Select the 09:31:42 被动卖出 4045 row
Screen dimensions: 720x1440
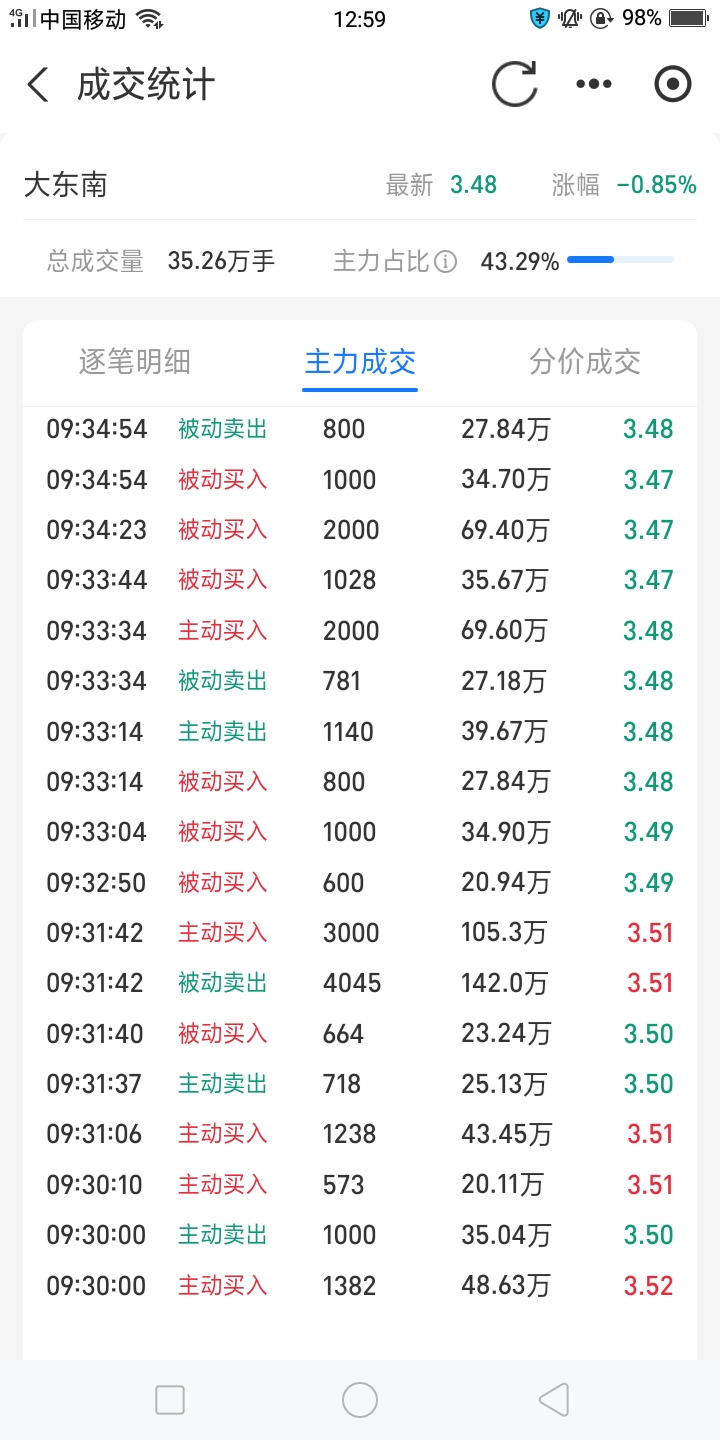tap(360, 983)
